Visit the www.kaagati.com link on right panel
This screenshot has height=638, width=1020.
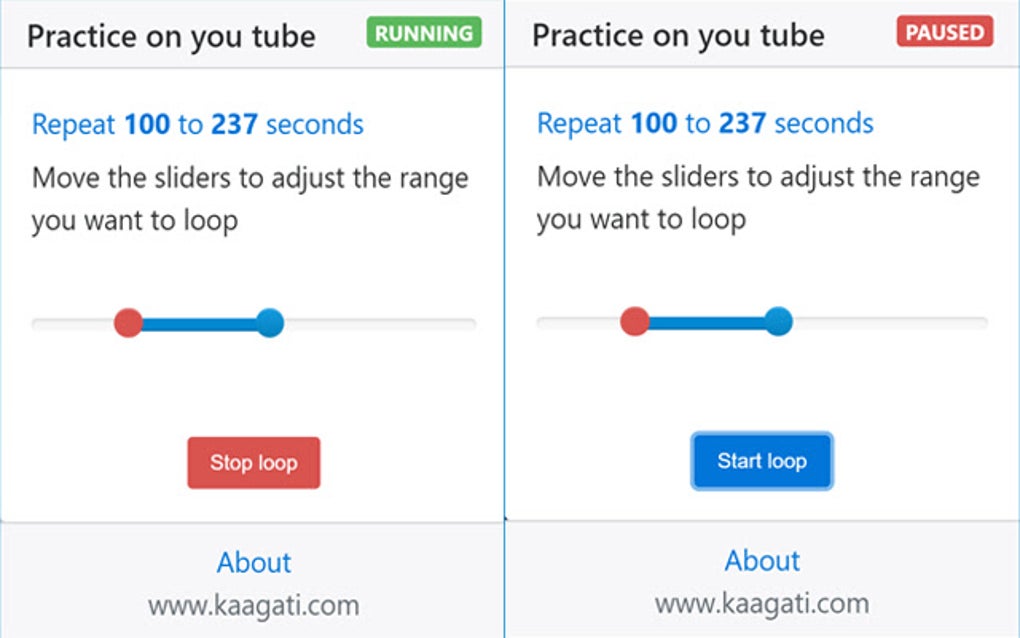click(x=762, y=603)
